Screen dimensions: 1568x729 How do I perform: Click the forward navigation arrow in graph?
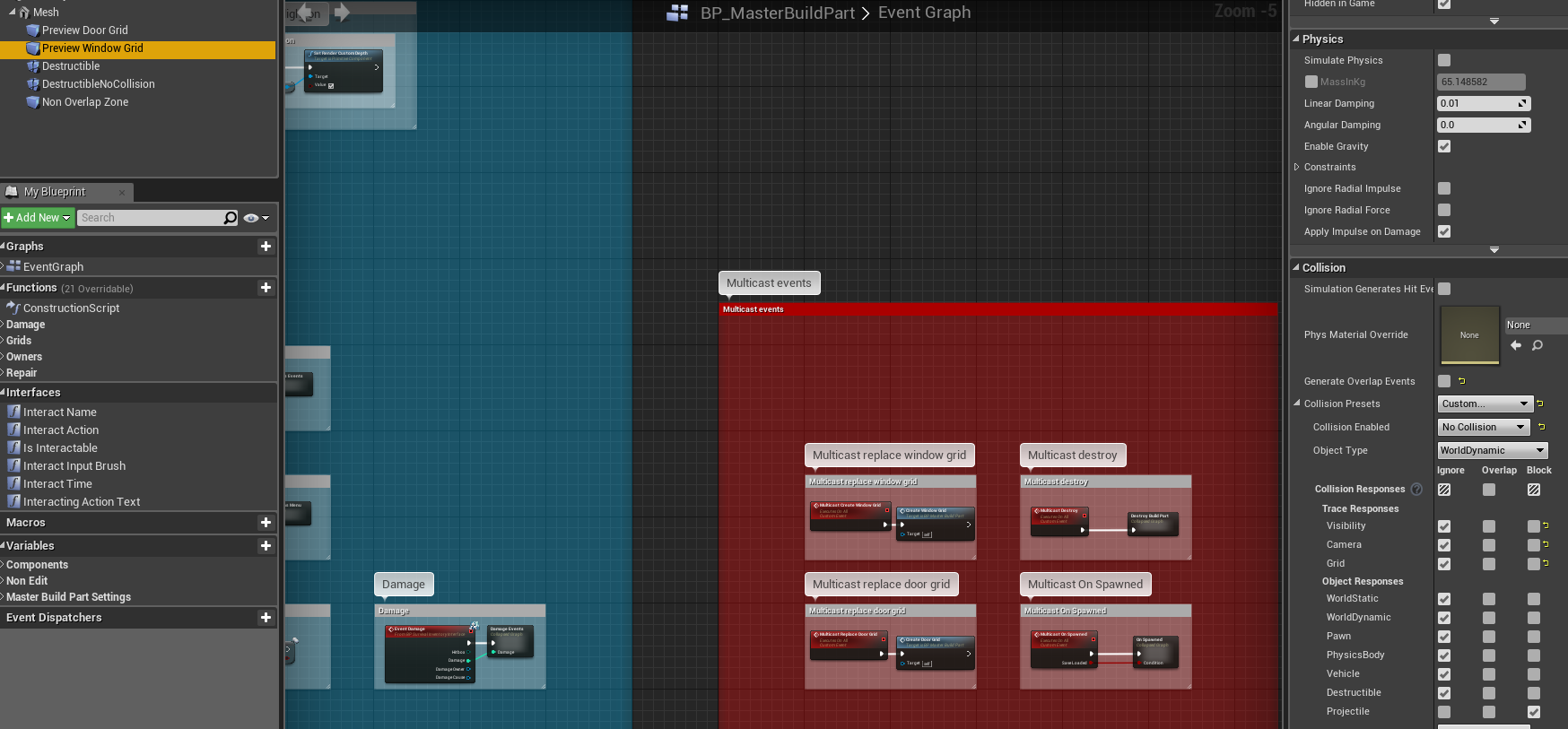pyautogui.click(x=342, y=13)
